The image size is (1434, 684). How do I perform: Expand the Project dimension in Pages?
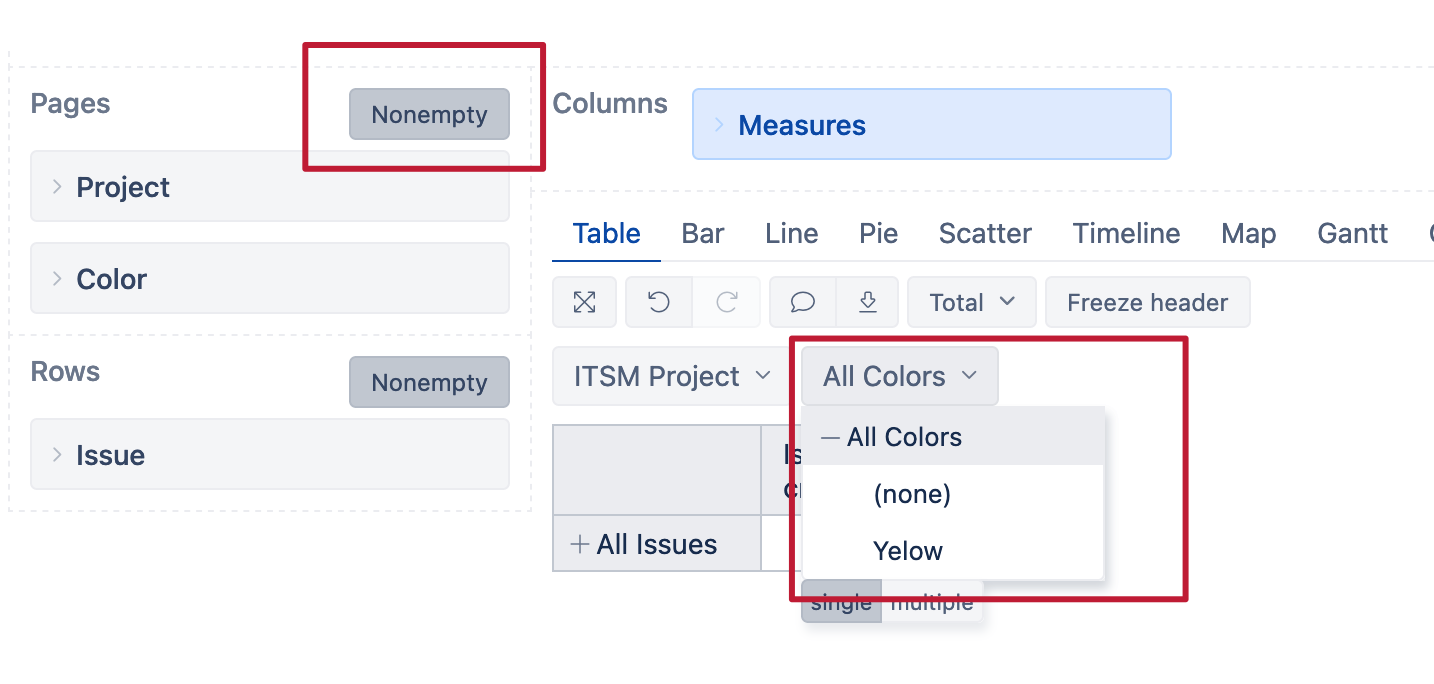pyautogui.click(x=270, y=186)
